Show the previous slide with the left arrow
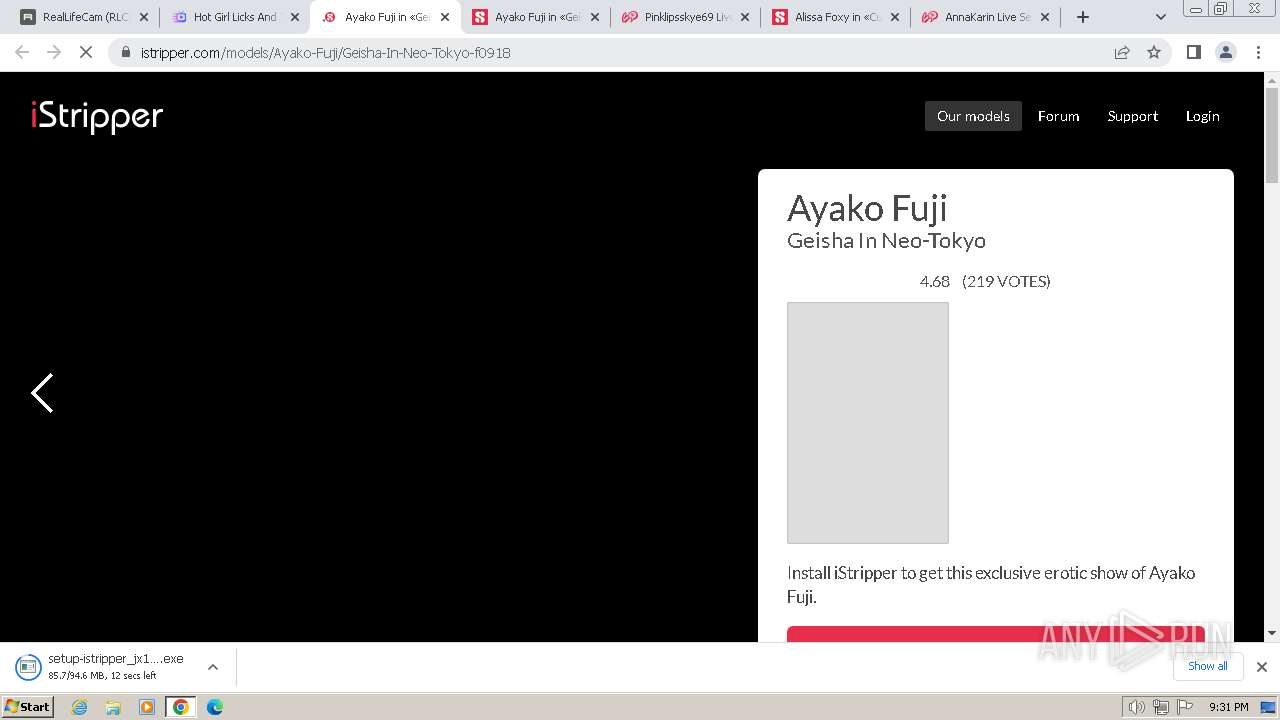This screenshot has width=1280, height=720. pyautogui.click(x=42, y=393)
